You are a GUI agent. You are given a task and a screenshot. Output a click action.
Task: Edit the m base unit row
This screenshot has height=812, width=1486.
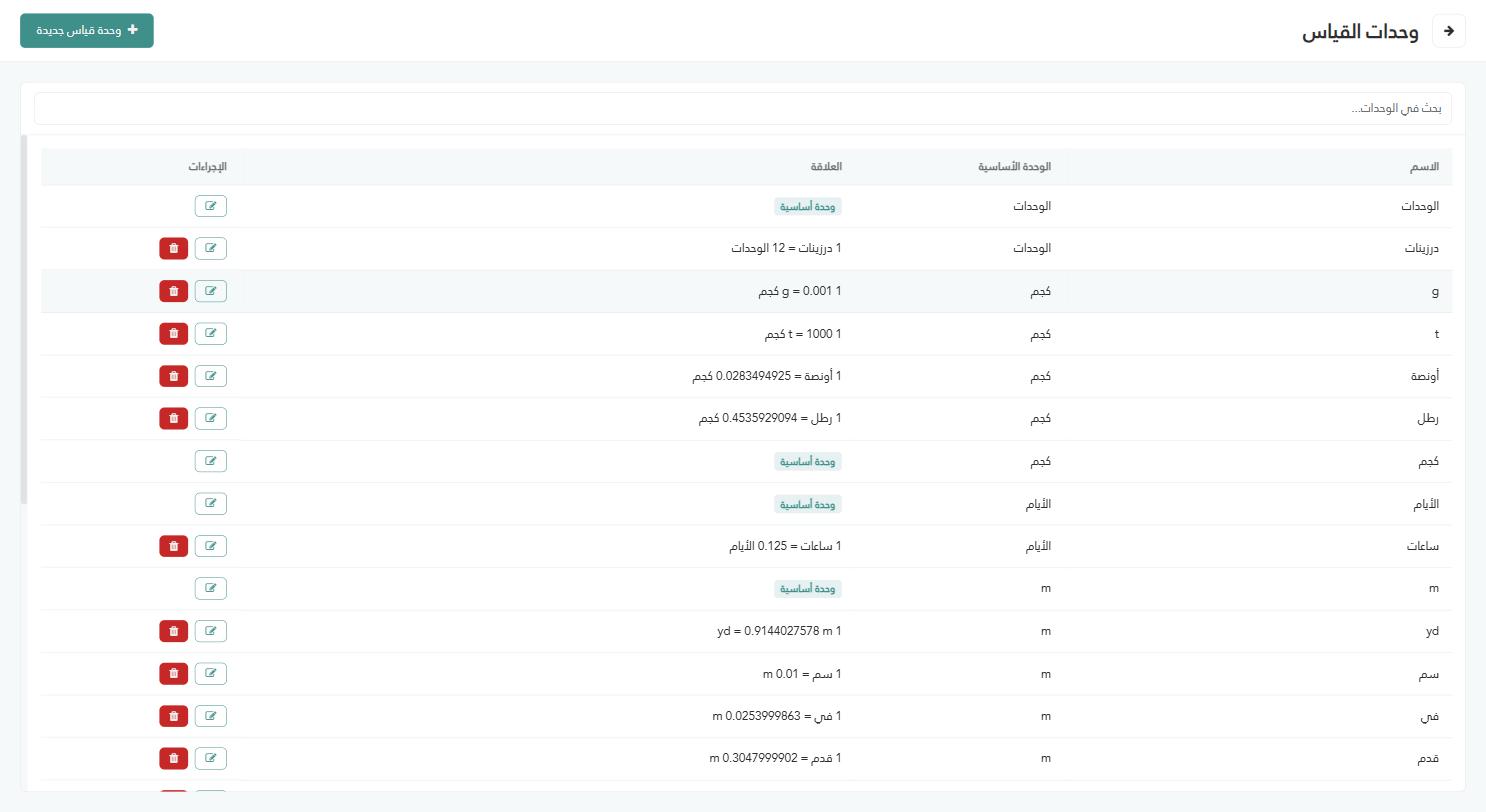211,588
